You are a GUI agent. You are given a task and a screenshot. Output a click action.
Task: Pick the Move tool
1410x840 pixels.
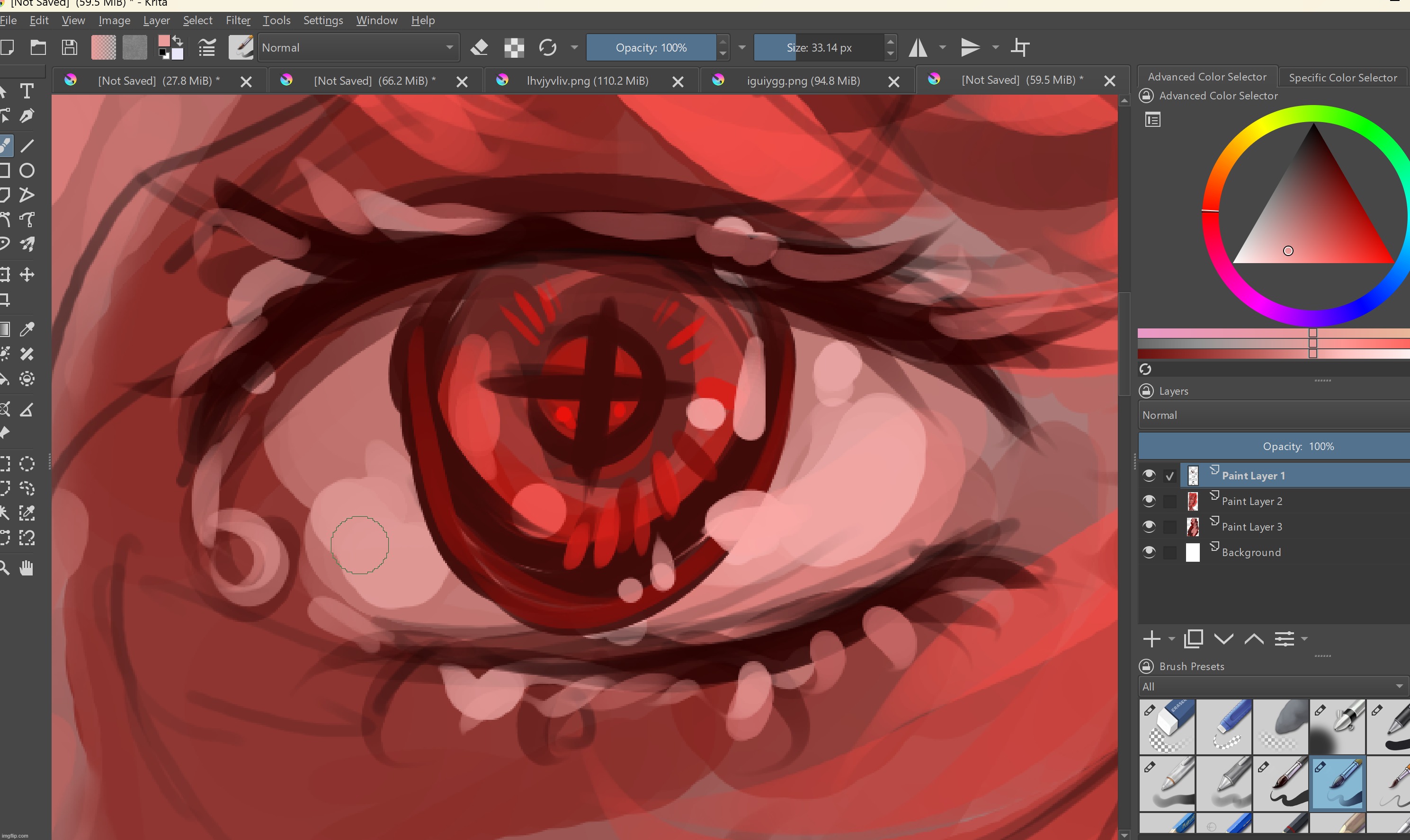pyautogui.click(x=27, y=275)
